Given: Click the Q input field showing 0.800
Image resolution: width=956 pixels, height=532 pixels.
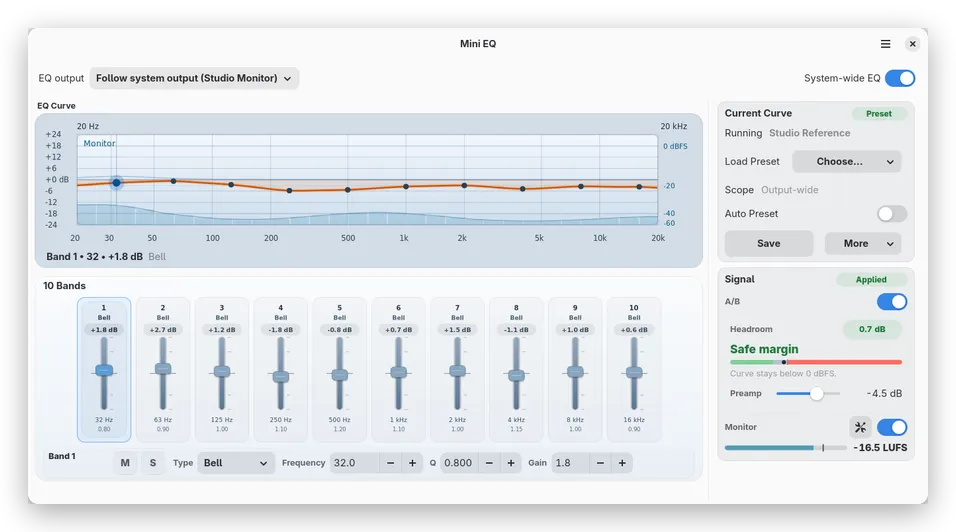Looking at the screenshot, I should (458, 463).
